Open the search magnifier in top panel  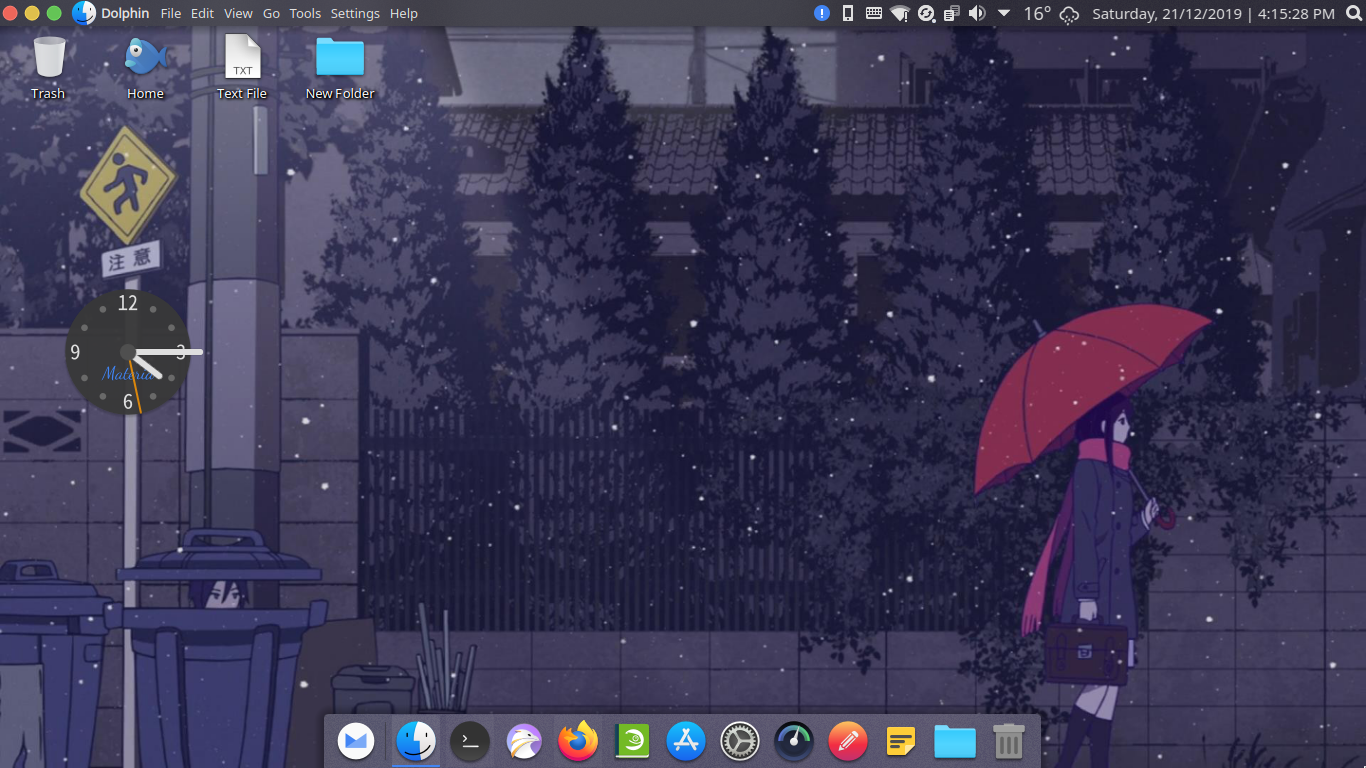[x=1354, y=13]
